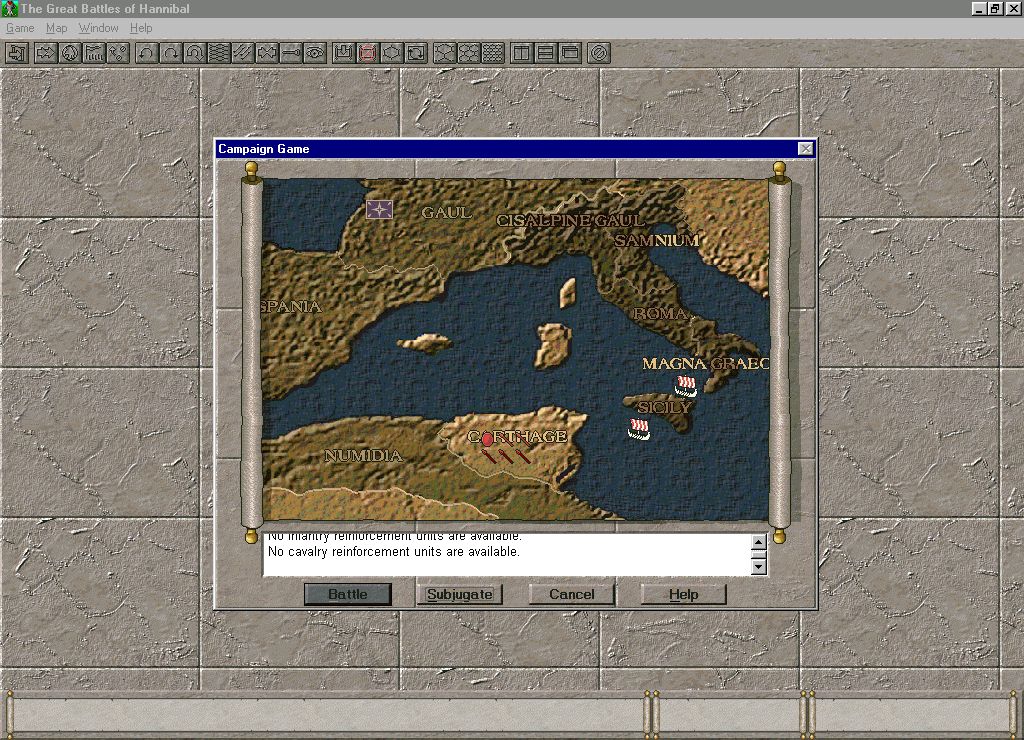Select the ship north of Sicily
Image resolution: width=1024 pixels, height=740 pixels.
click(x=686, y=385)
